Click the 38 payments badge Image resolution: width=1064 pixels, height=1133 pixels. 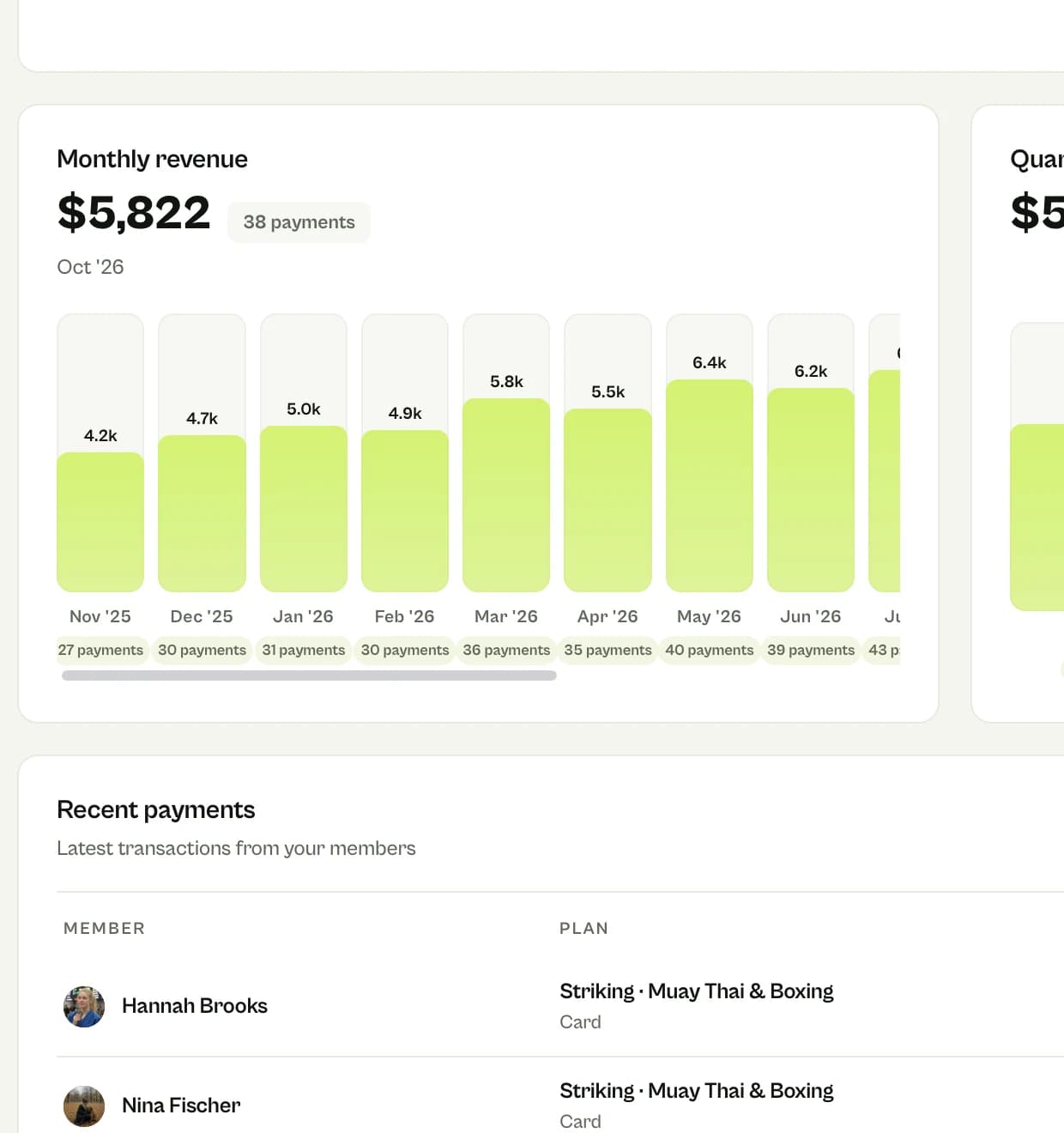click(299, 222)
